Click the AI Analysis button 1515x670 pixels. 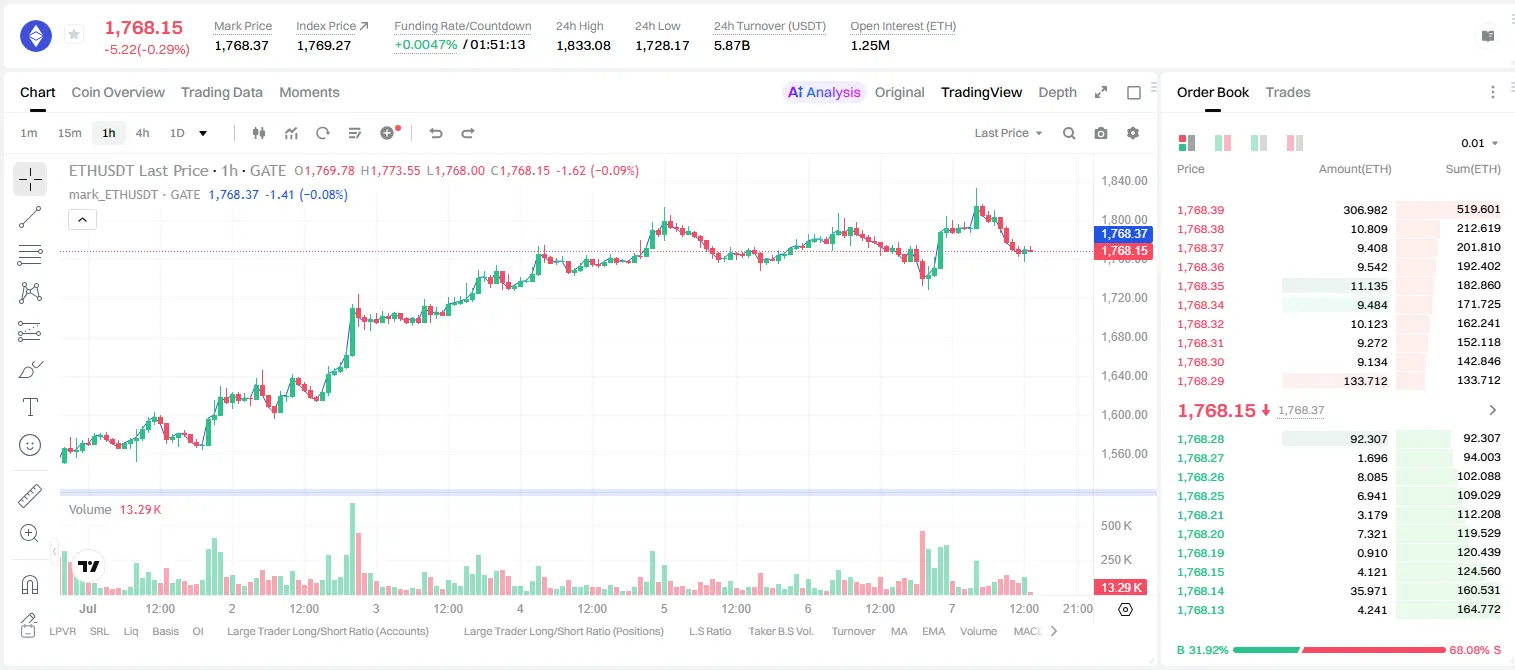click(824, 92)
